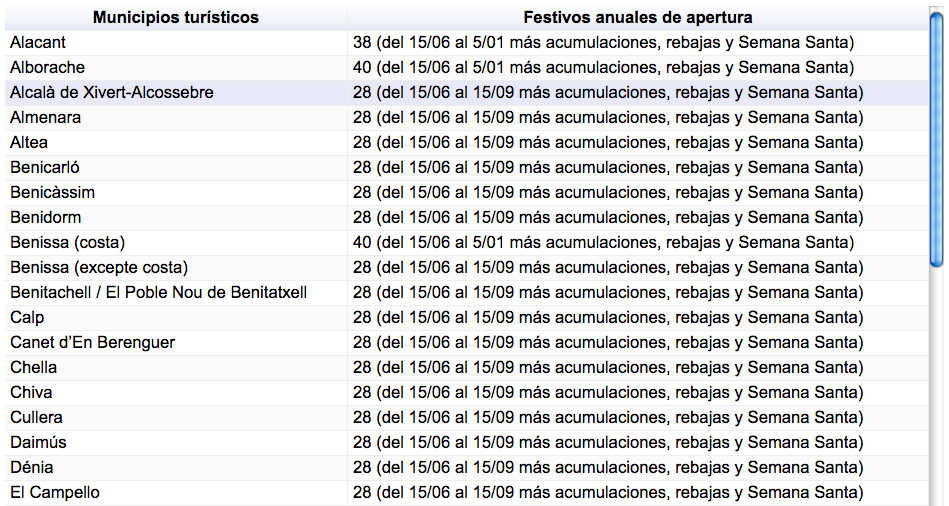Click the Dénia entry

[x=32, y=467]
